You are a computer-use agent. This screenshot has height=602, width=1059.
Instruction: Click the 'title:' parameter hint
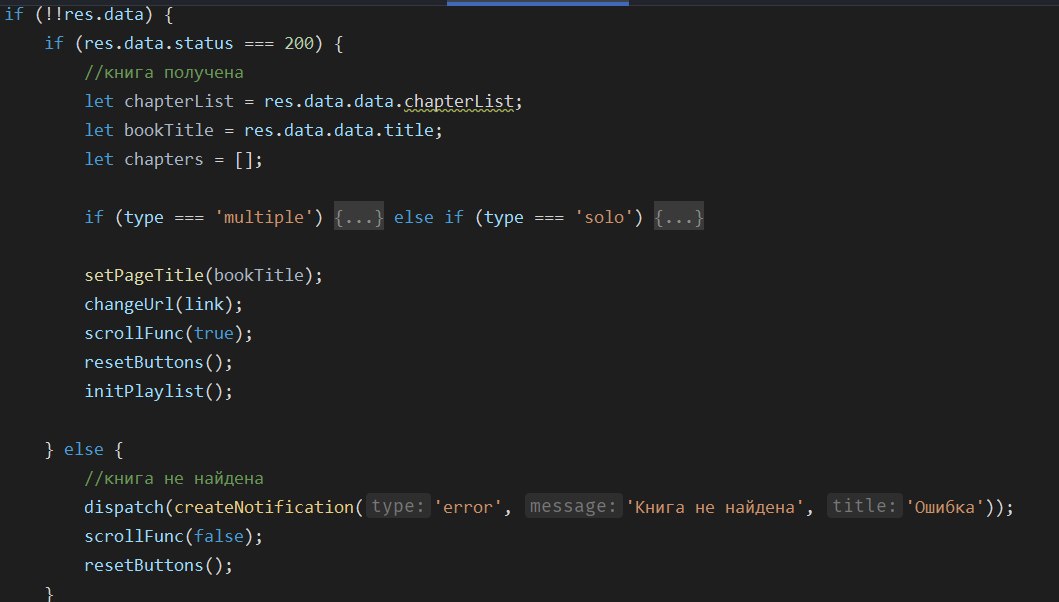[x=864, y=506]
